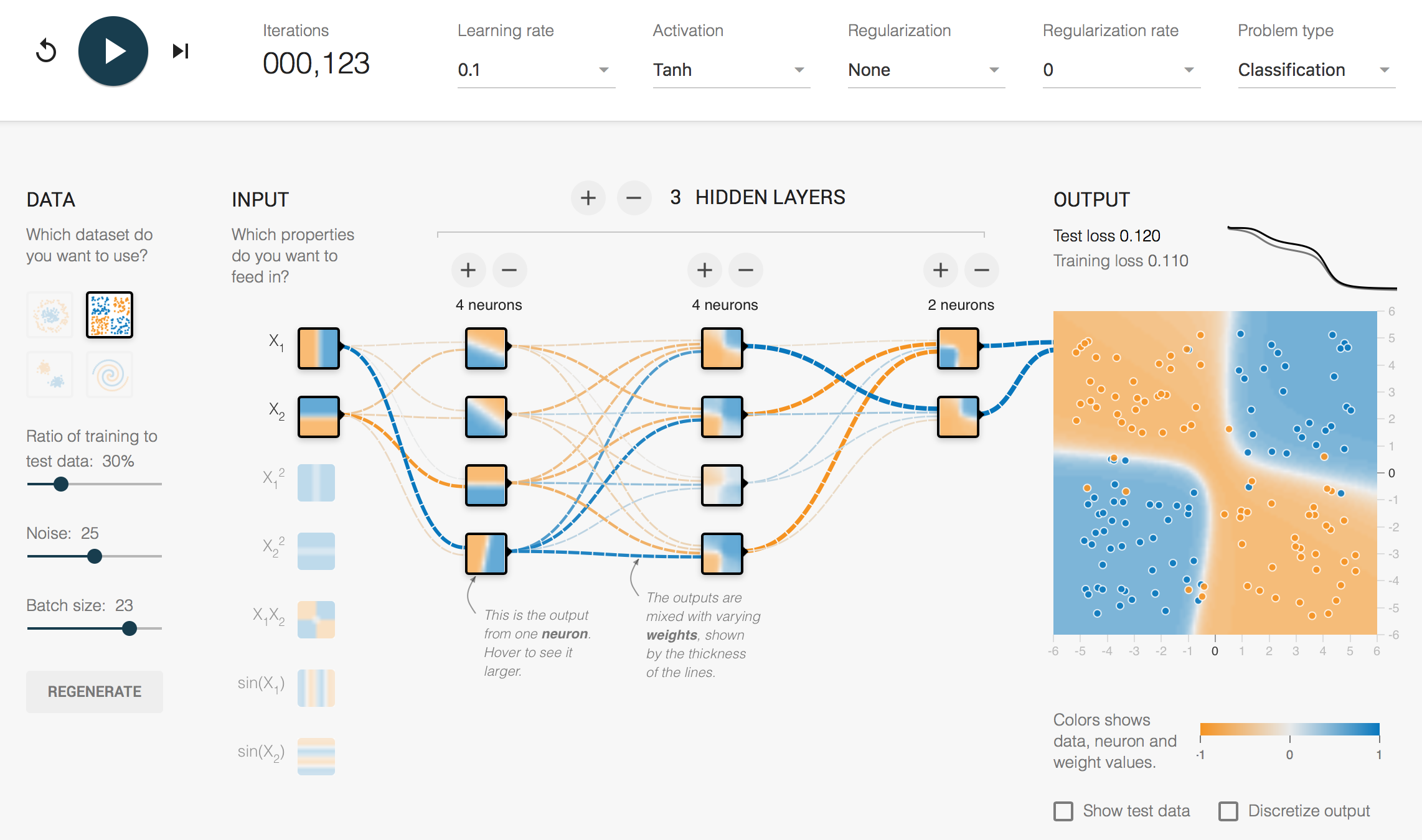This screenshot has width=1422, height=840.
Task: Add a neuron to first hidden layer
Action: 468,270
